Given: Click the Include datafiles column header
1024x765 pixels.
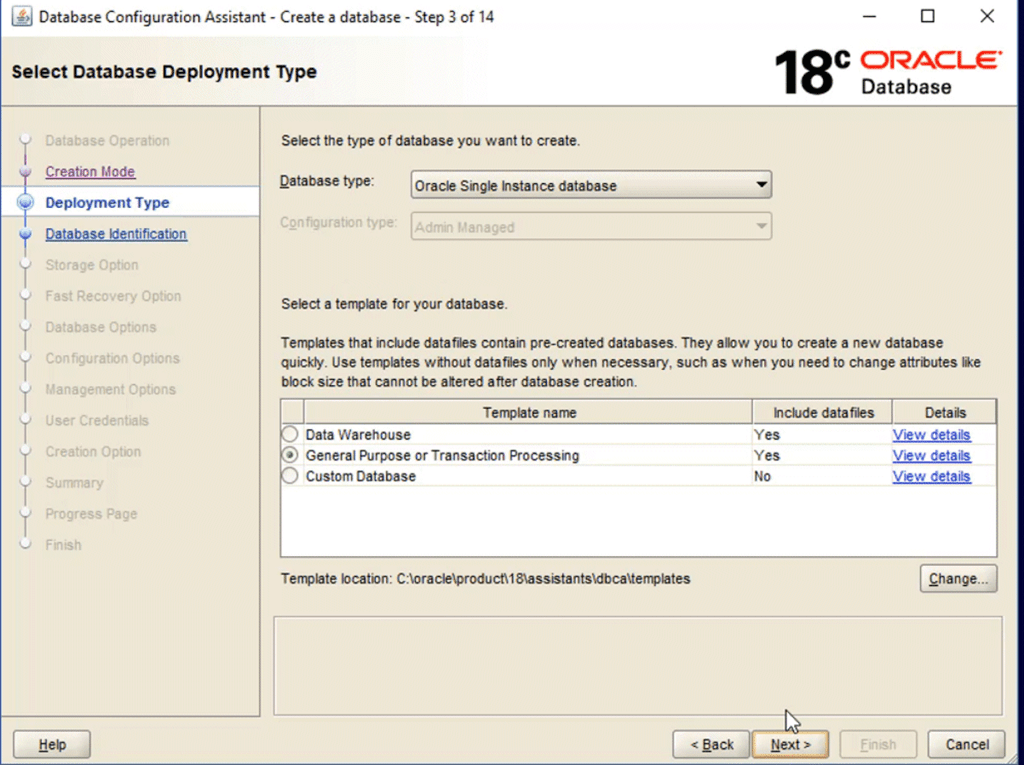Looking at the screenshot, I should [823, 412].
